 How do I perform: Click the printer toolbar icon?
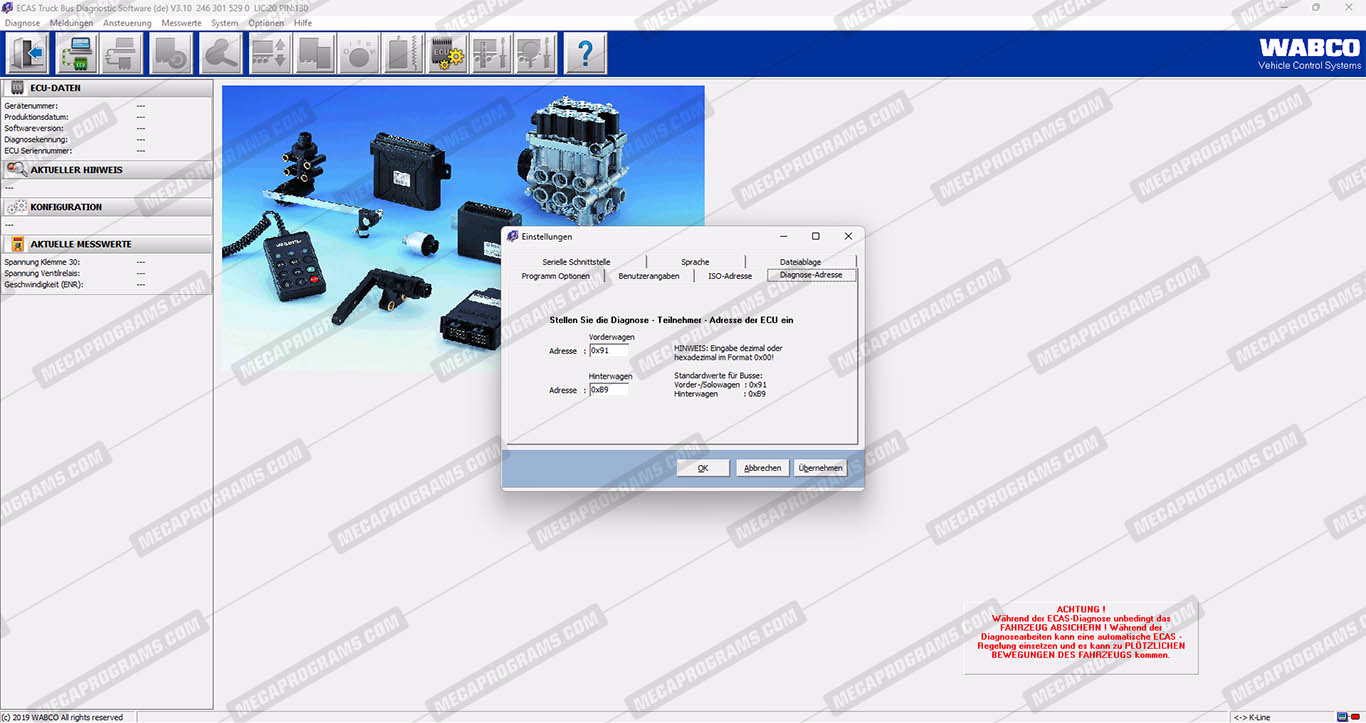coord(122,54)
